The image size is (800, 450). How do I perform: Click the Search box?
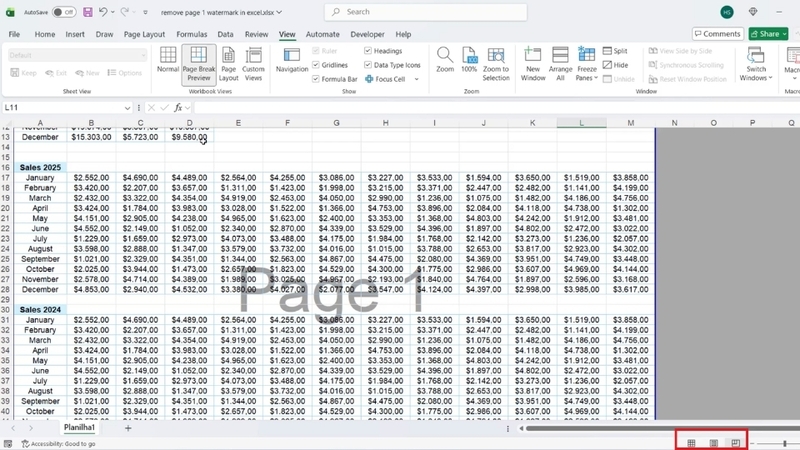(x=426, y=12)
